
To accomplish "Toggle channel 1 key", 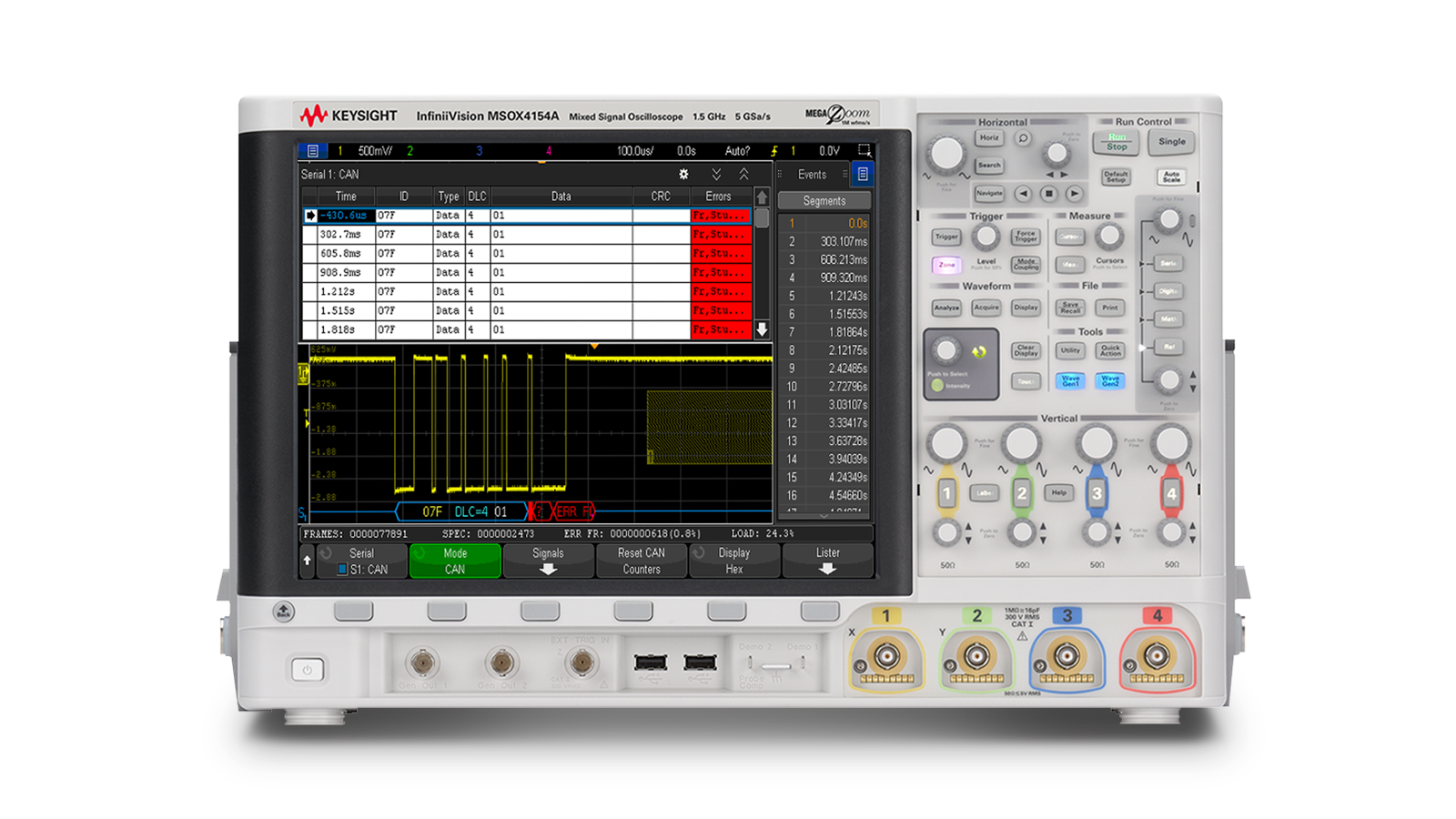I will coord(946,494).
